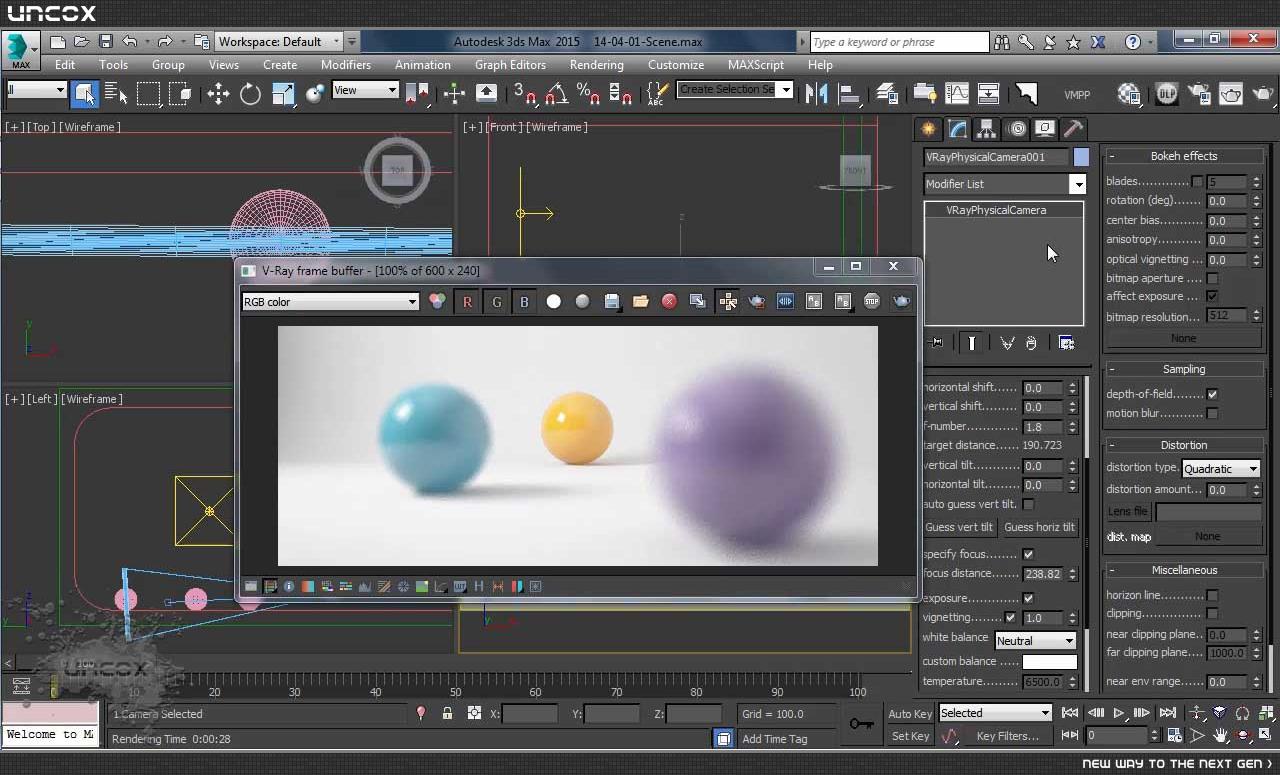Viewport: 1280px width, 775px height.
Task: Open the Modifiers menu
Action: coord(346,65)
